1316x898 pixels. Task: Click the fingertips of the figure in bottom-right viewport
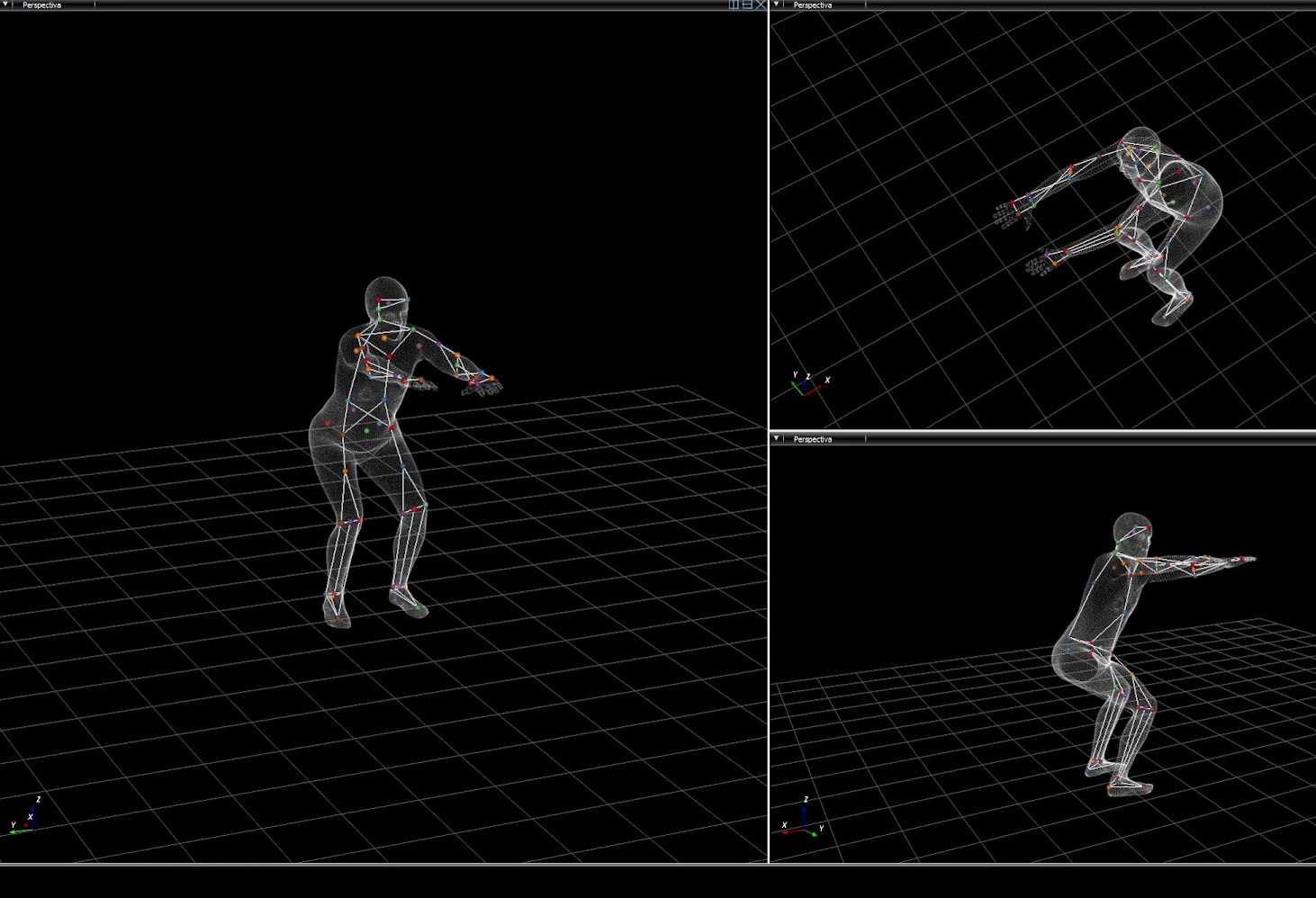click(x=1247, y=560)
